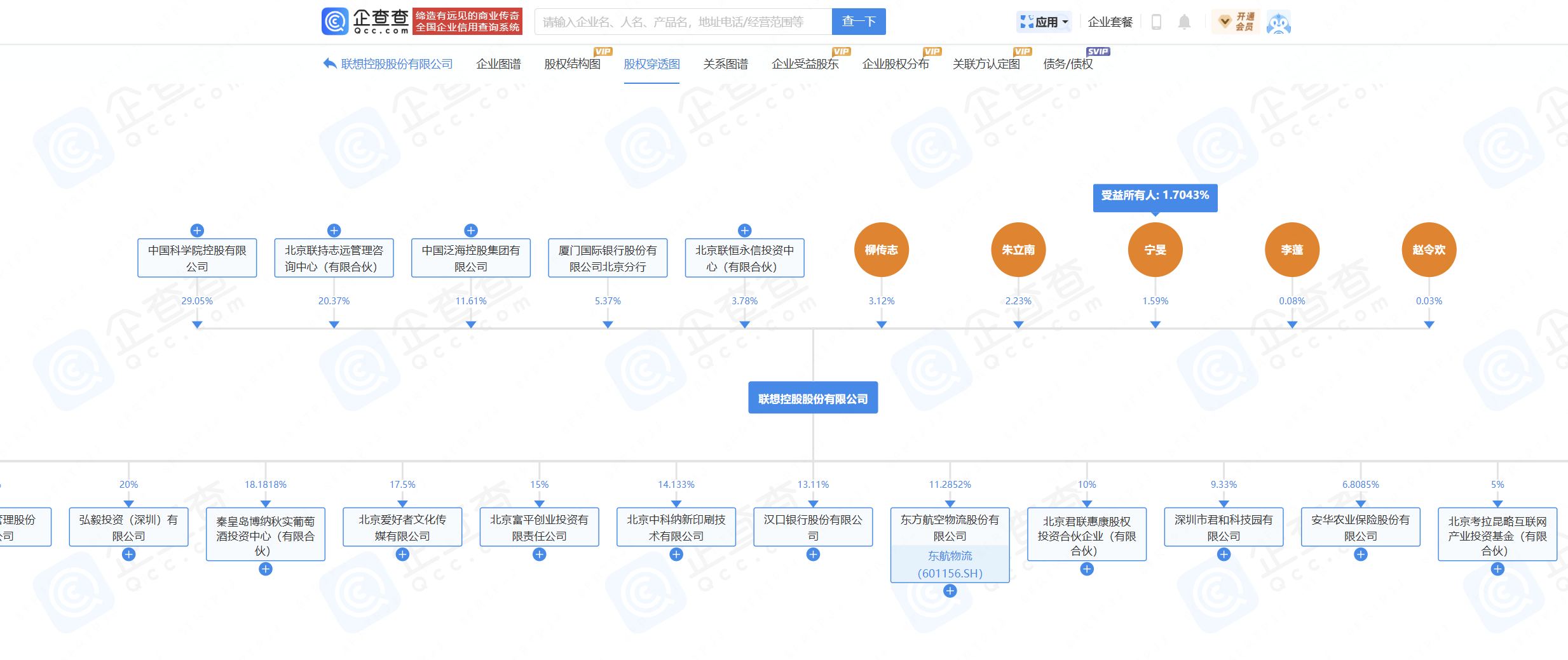Click the 朱立南 shareholder circle
This screenshot has width=1568, height=660.
tap(1018, 250)
